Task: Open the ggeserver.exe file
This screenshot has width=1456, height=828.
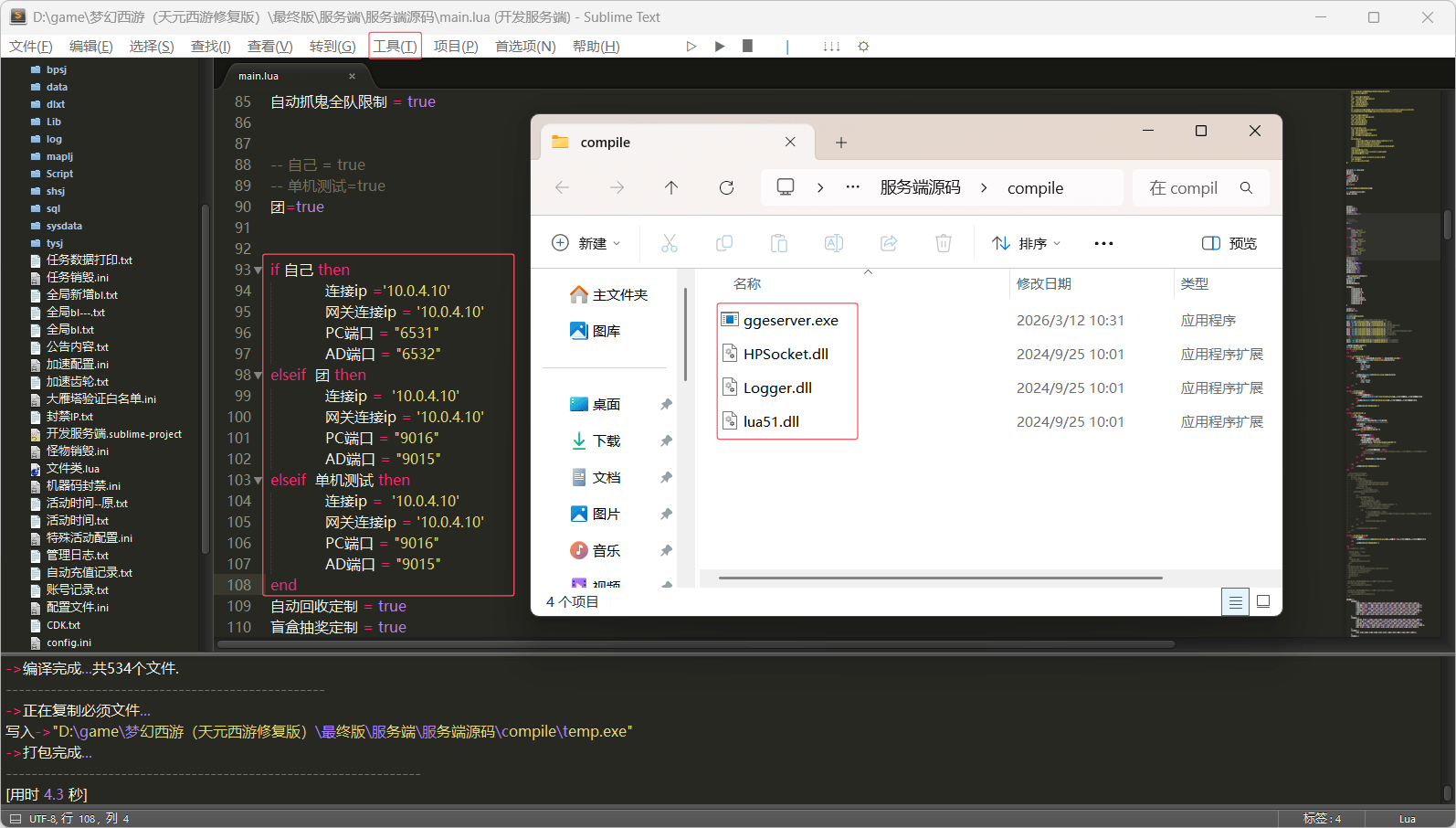Action: (x=790, y=321)
